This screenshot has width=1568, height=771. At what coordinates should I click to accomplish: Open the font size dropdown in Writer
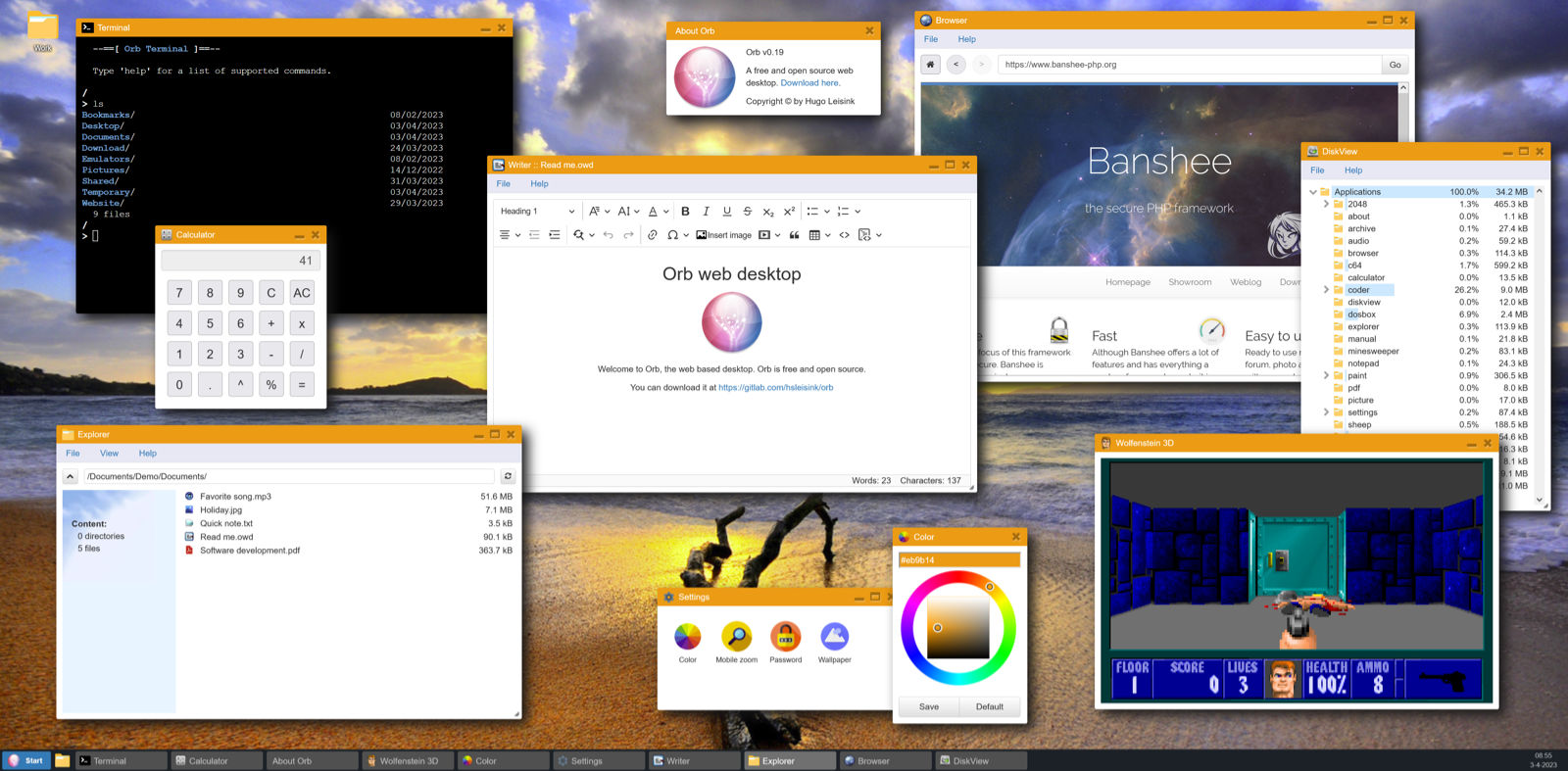(628, 212)
